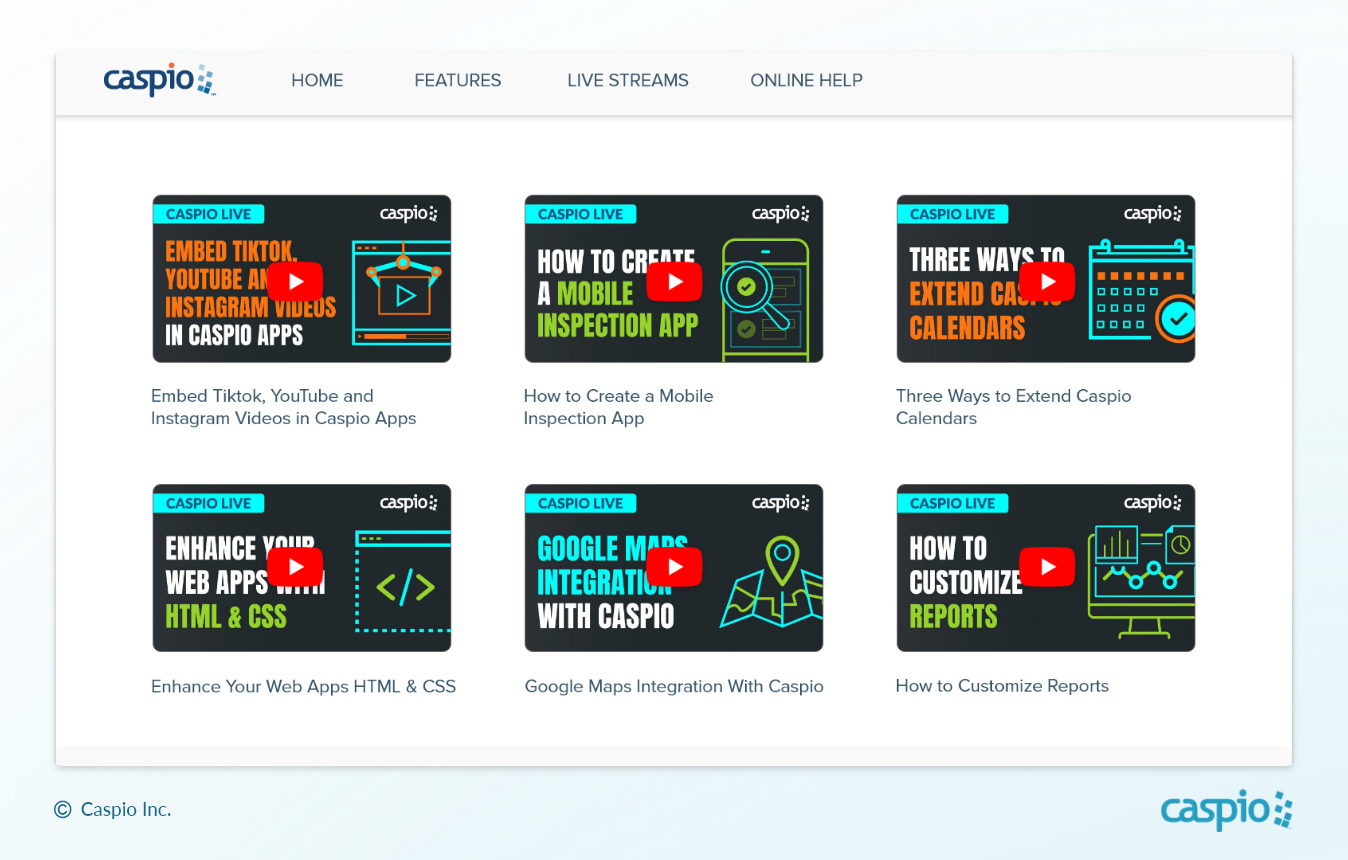1348x860 pixels.
Task: Play the Embed Tiktok video via its YouTube button
Action: [x=295, y=281]
